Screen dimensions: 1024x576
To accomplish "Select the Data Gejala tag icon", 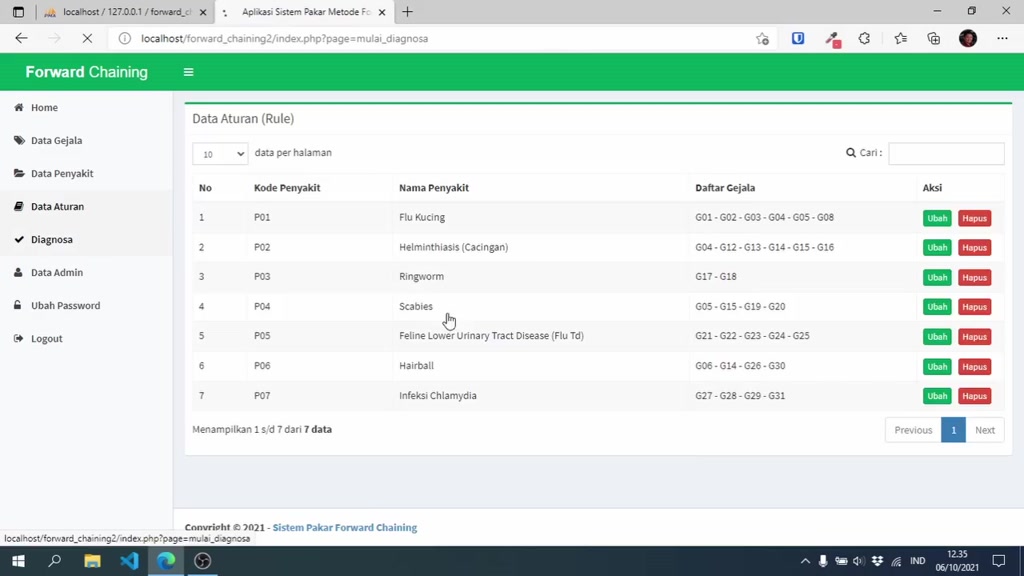I will [18, 140].
